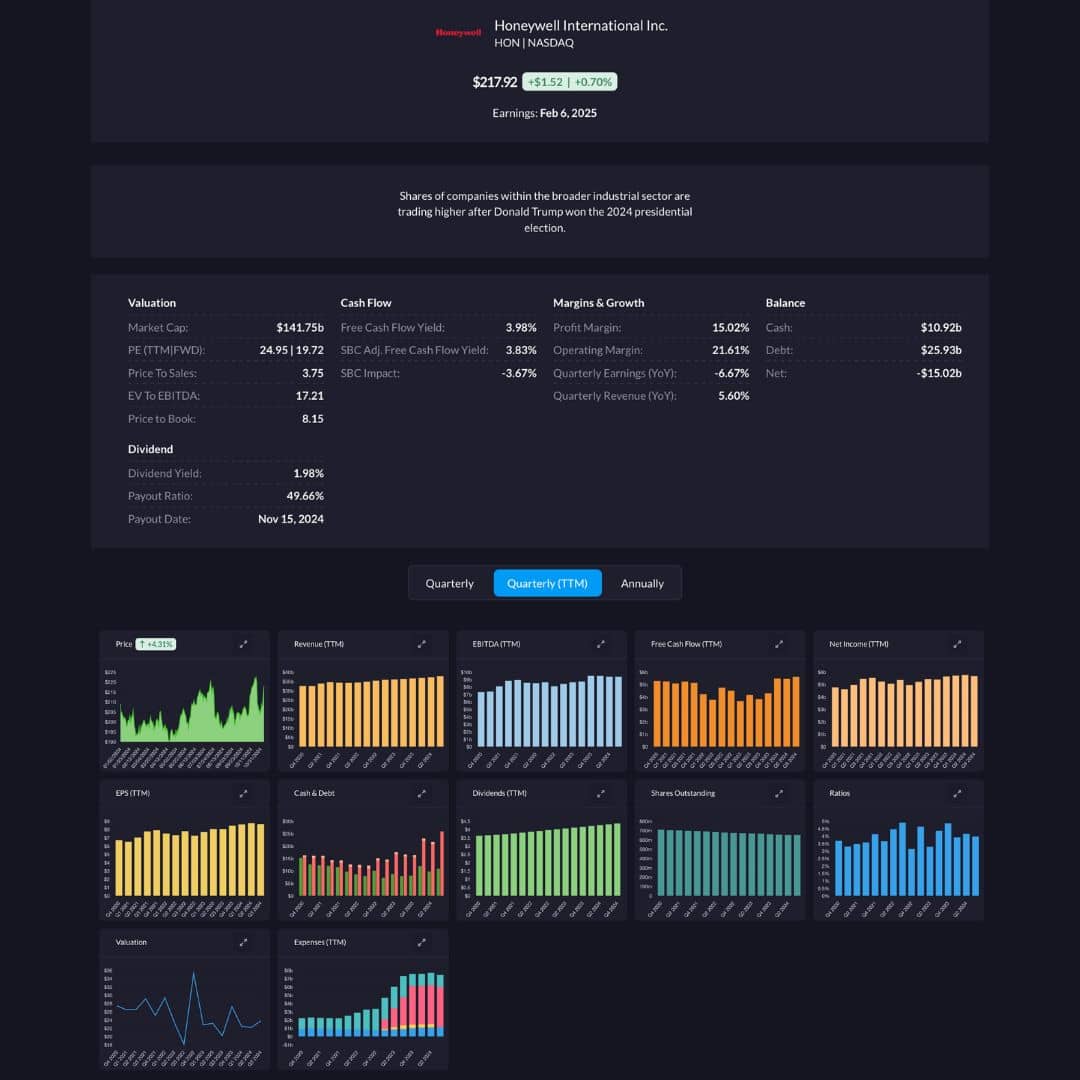This screenshot has height=1080, width=1080.
Task: Click the Net value -$15.02b
Action: click(x=939, y=373)
